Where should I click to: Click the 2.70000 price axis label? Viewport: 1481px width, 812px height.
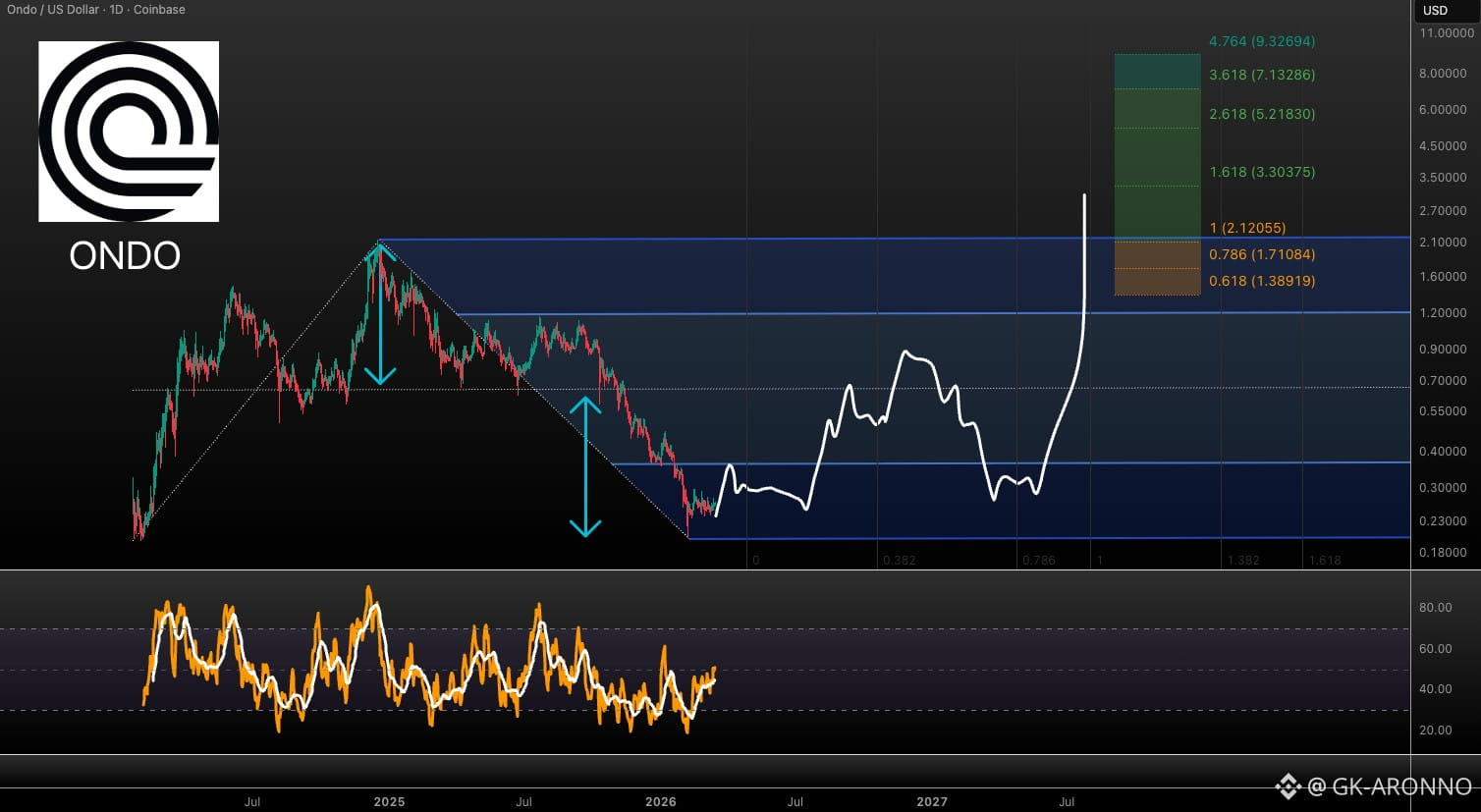click(x=1443, y=211)
